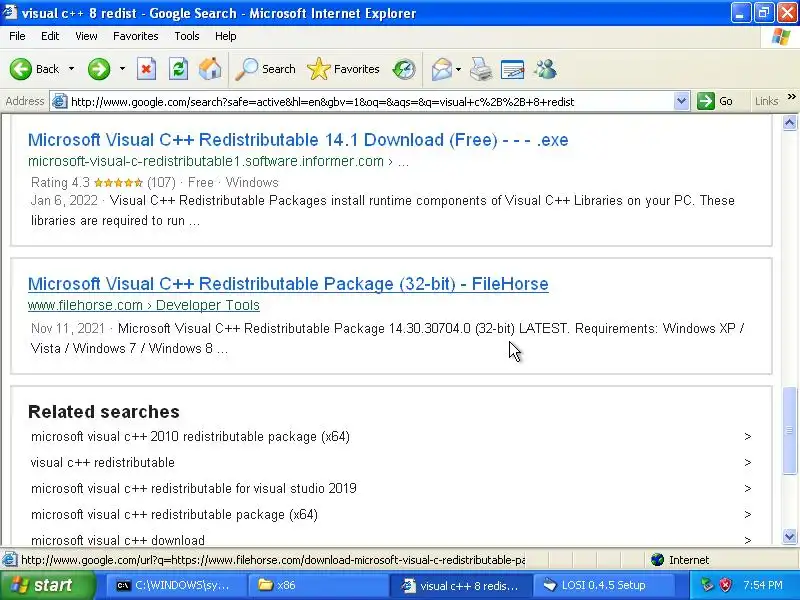Click the green tray icon beside the shield
Viewport: 800px width, 600px height.
707,585
